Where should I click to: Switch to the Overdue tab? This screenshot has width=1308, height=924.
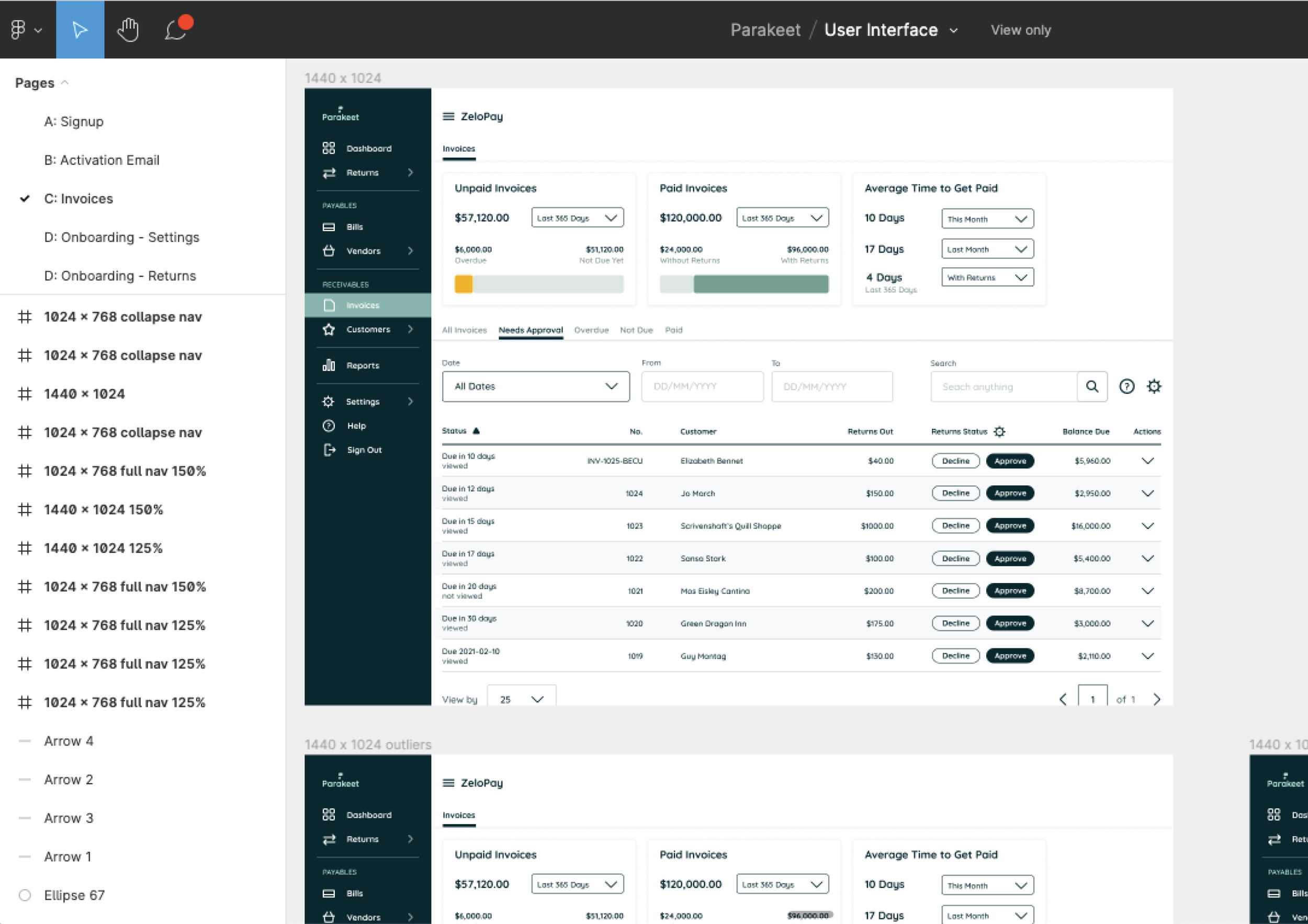591,330
